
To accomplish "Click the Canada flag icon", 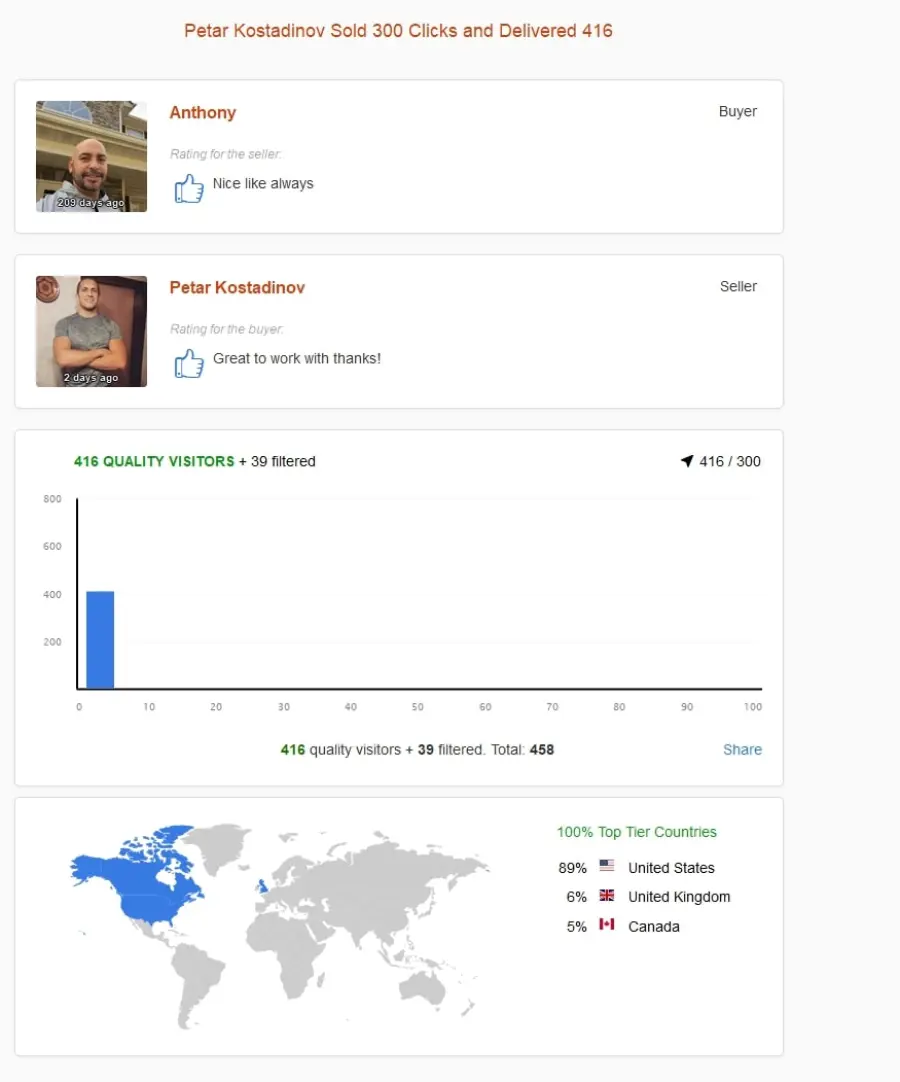I will click(x=607, y=924).
